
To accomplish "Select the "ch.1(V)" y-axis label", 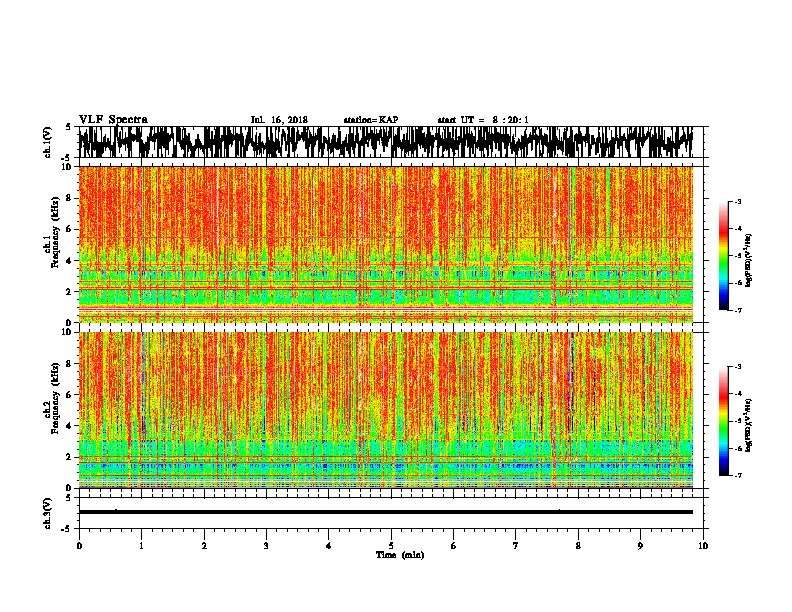I will [47, 142].
